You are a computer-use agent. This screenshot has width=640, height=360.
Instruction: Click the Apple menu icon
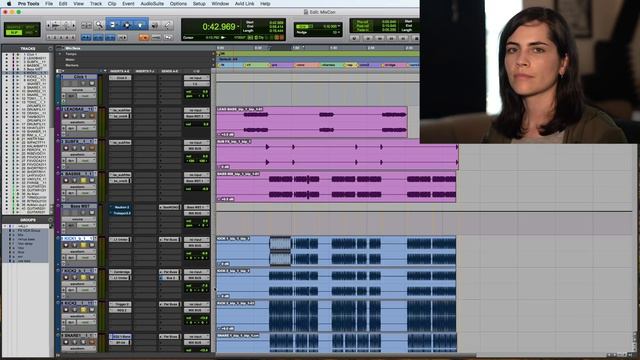pos(9,4)
